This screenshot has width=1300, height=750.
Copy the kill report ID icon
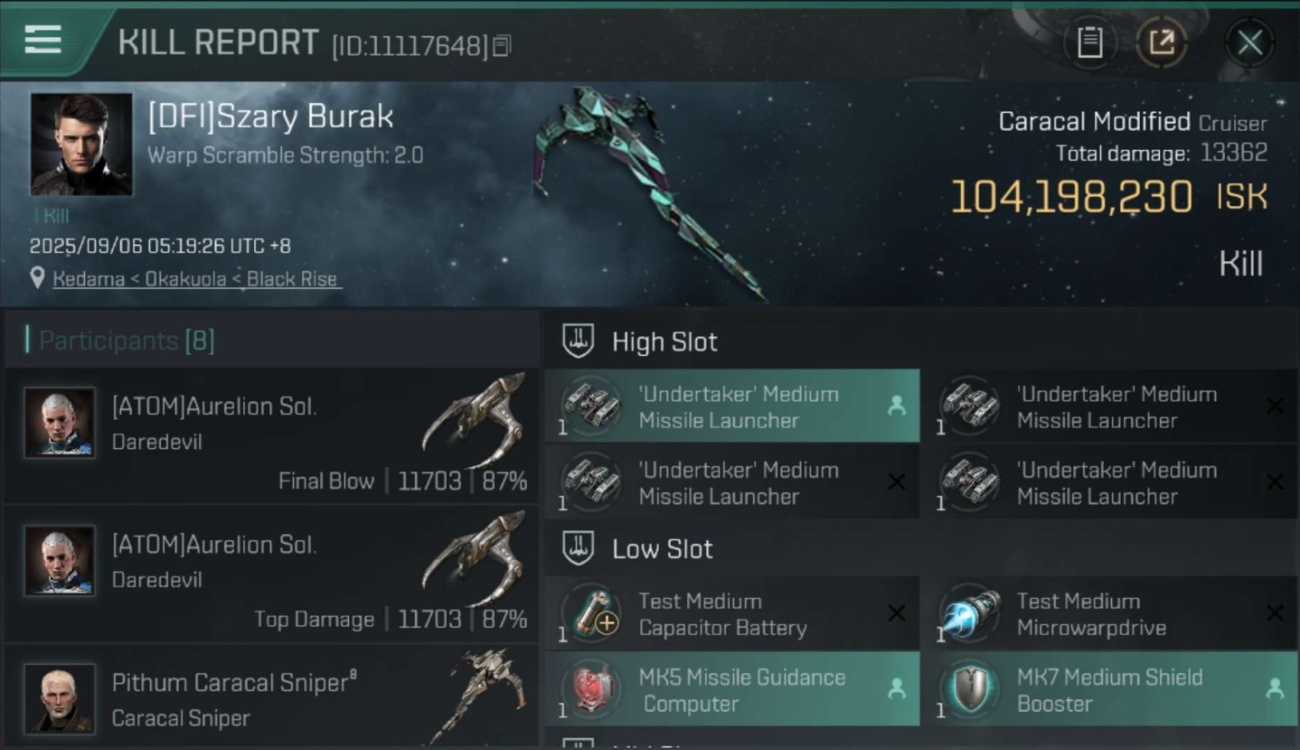(502, 46)
